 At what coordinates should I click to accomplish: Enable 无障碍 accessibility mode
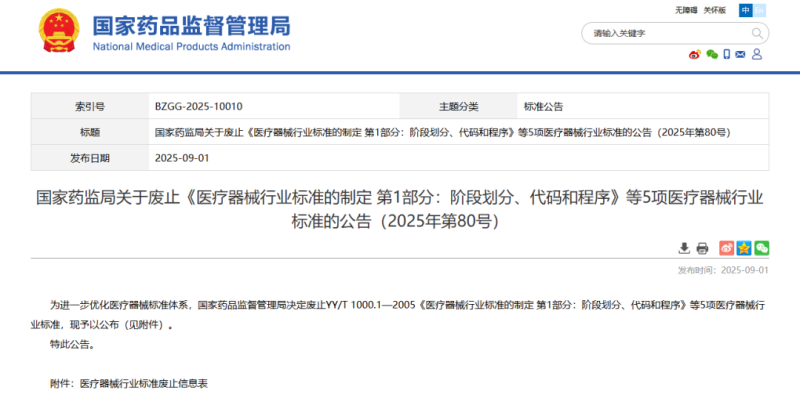(x=687, y=10)
